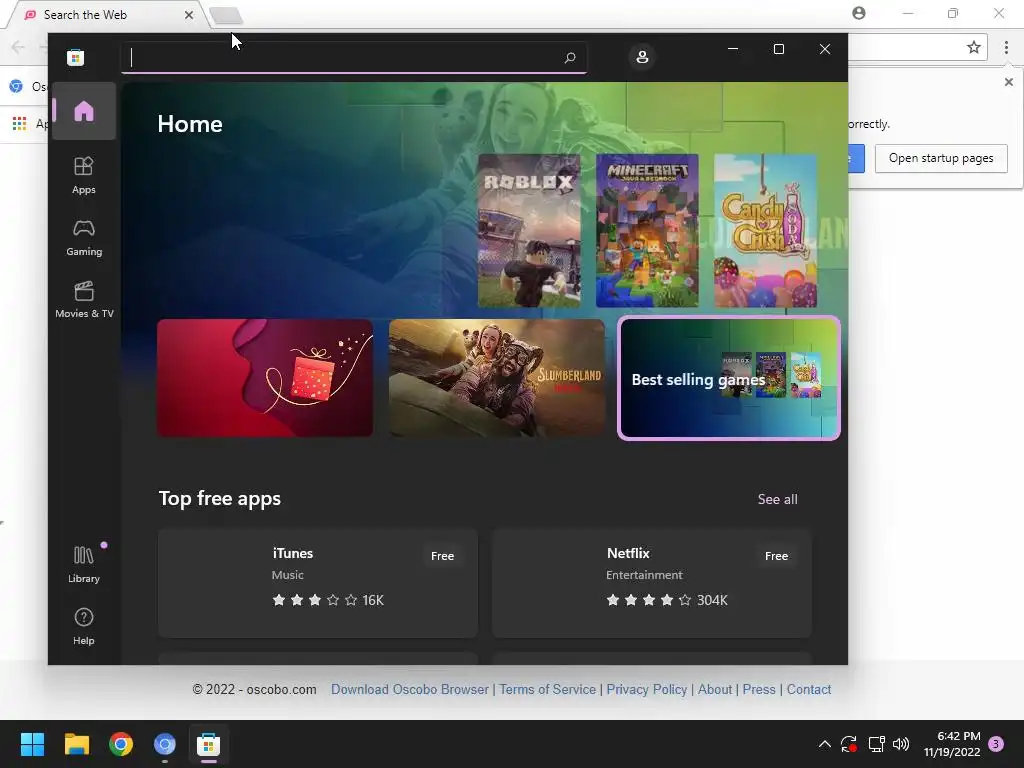
Task: Open the Terms of Service link
Action: tap(547, 690)
